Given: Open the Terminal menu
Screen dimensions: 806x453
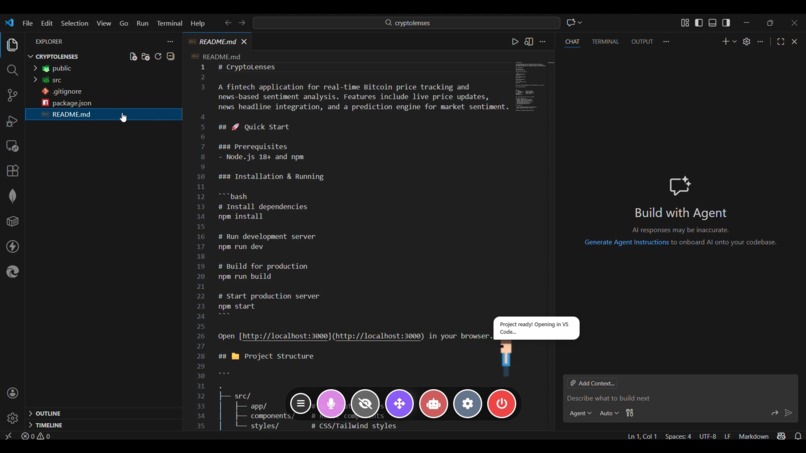Looking at the screenshot, I should [169, 23].
